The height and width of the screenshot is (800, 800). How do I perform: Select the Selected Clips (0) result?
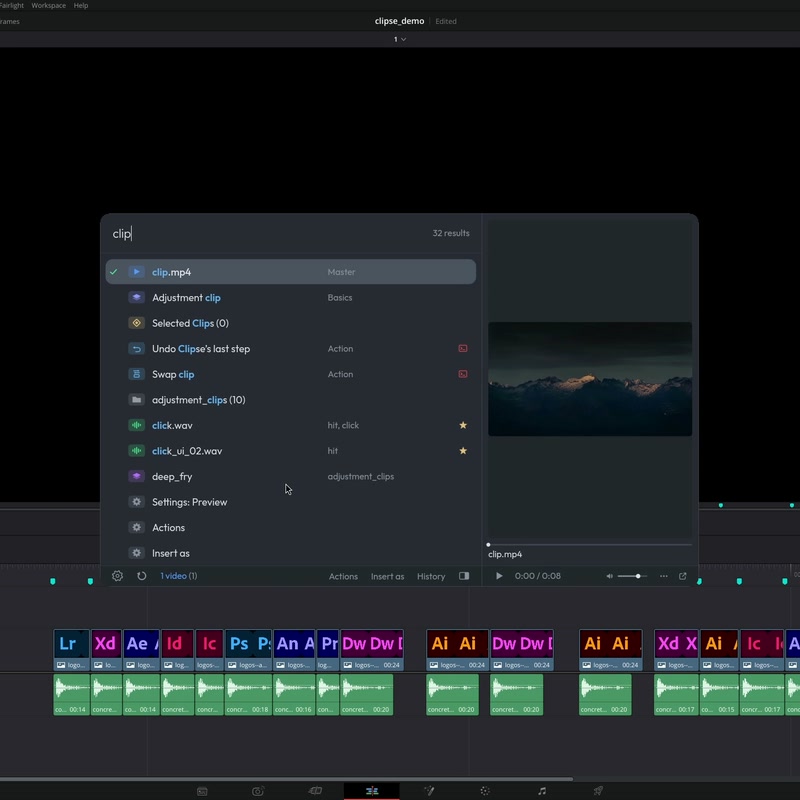coord(290,323)
